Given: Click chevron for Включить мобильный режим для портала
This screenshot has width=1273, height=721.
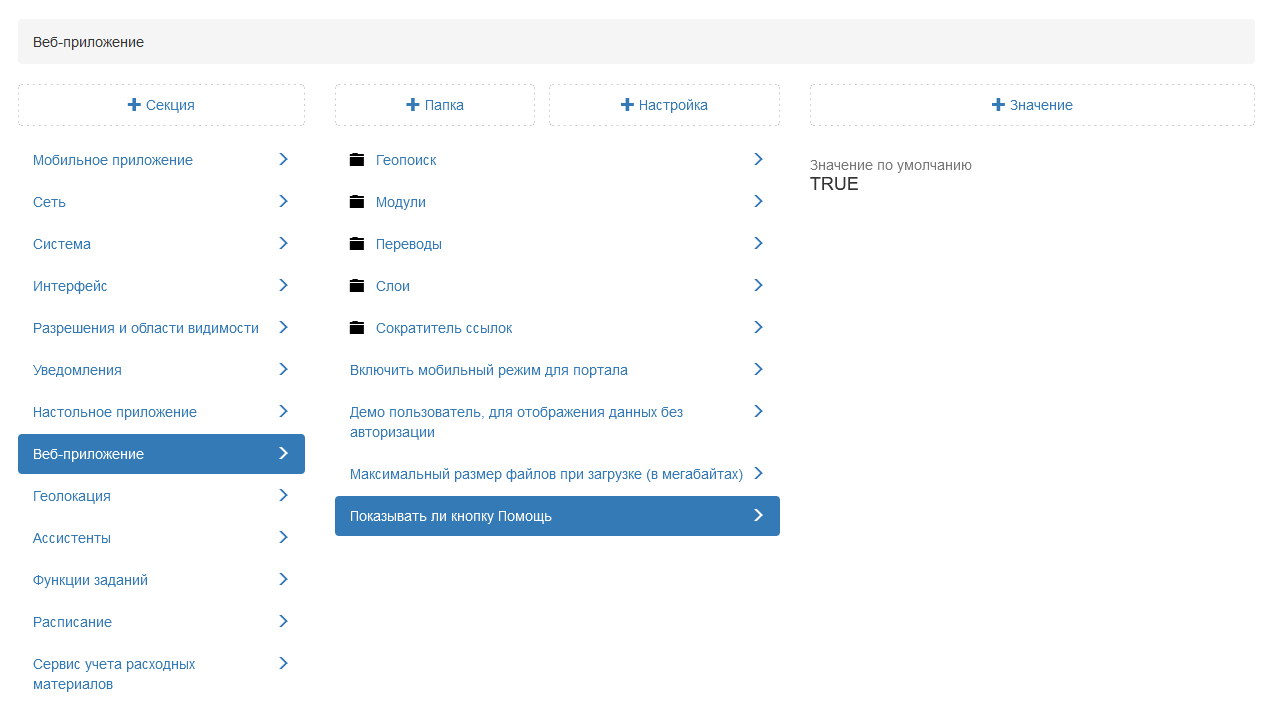Looking at the screenshot, I should [758, 369].
